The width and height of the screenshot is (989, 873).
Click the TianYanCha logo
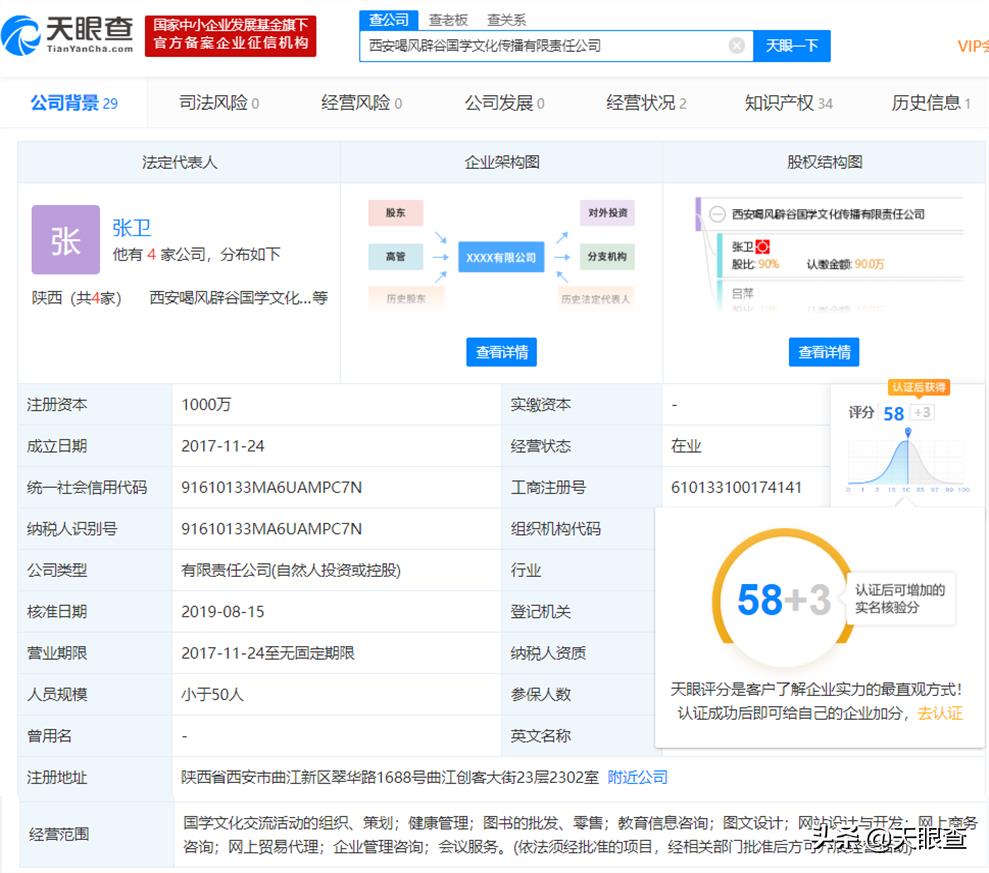click(x=68, y=35)
